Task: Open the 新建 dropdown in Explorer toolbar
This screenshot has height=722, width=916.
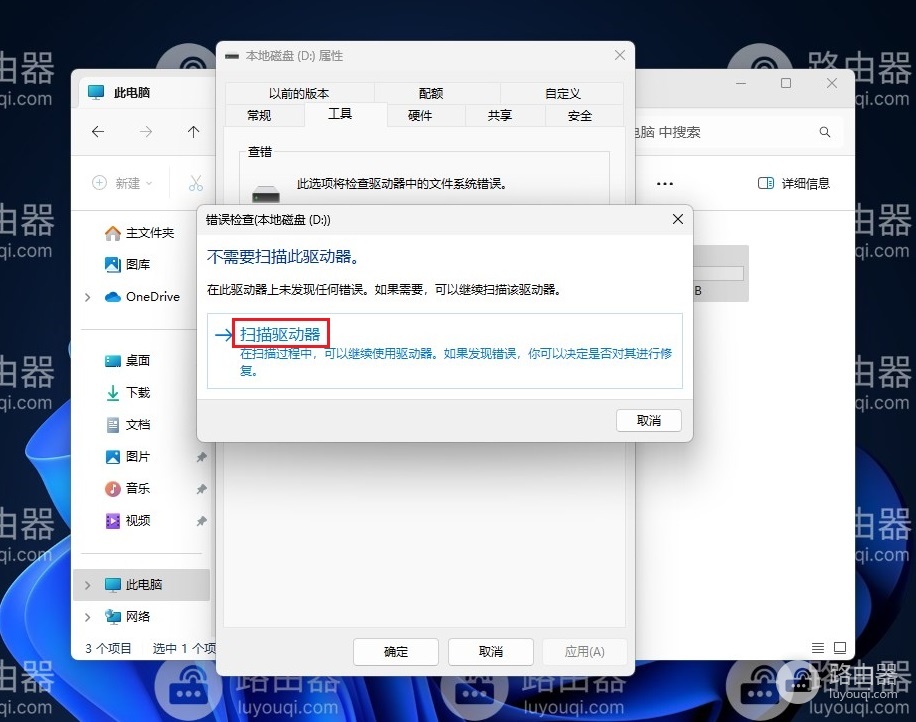Action: coord(123,183)
